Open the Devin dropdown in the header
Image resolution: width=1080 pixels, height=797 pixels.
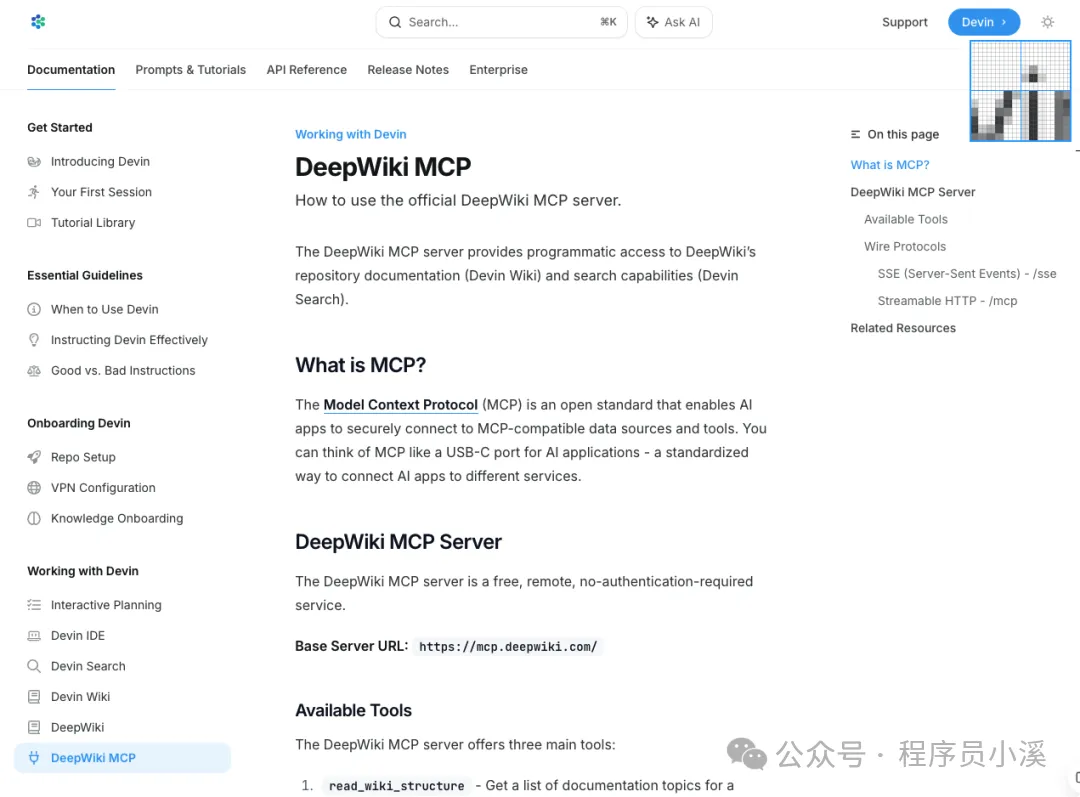tap(983, 21)
